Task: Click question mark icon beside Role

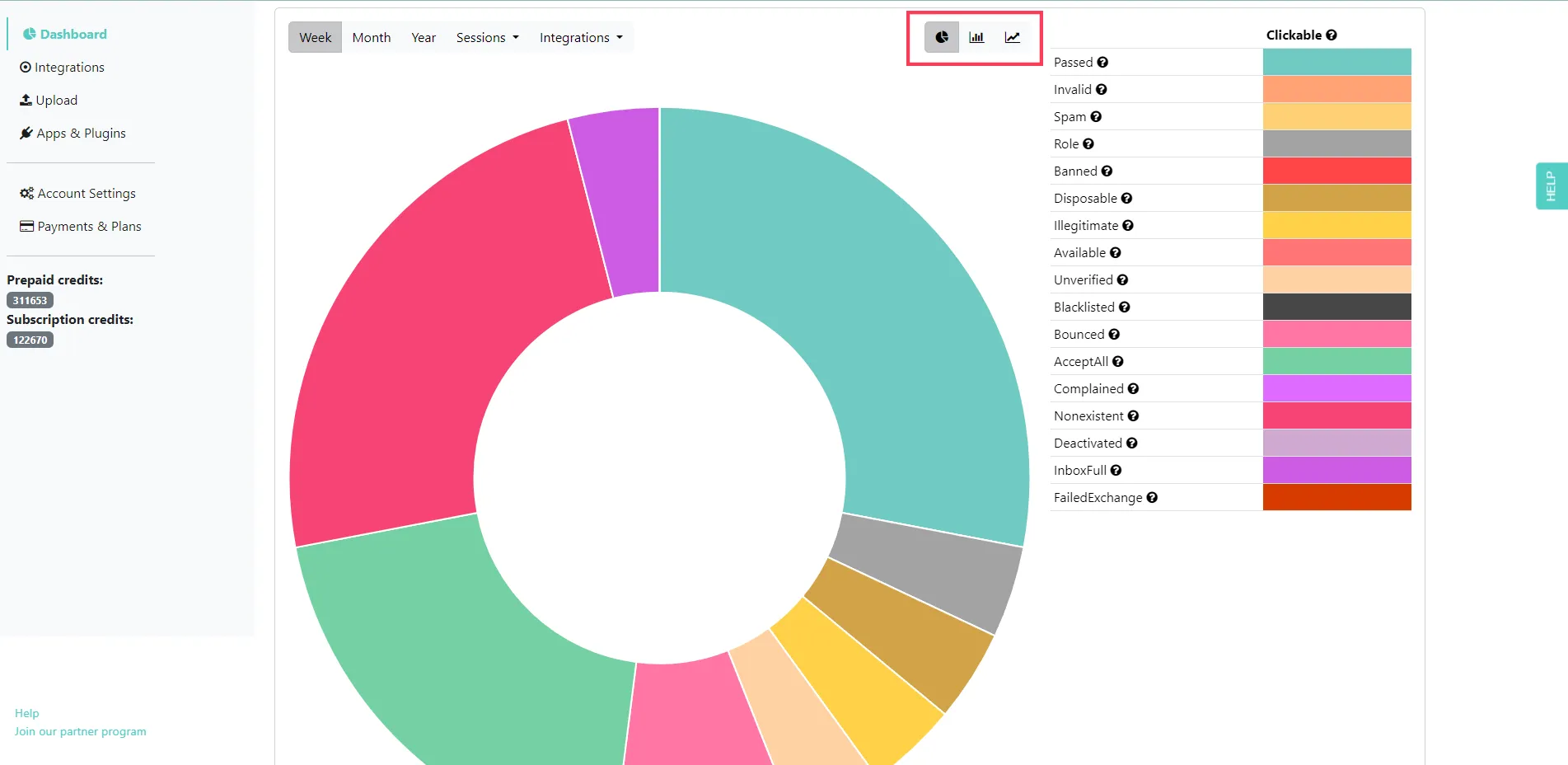Action: point(1088,143)
